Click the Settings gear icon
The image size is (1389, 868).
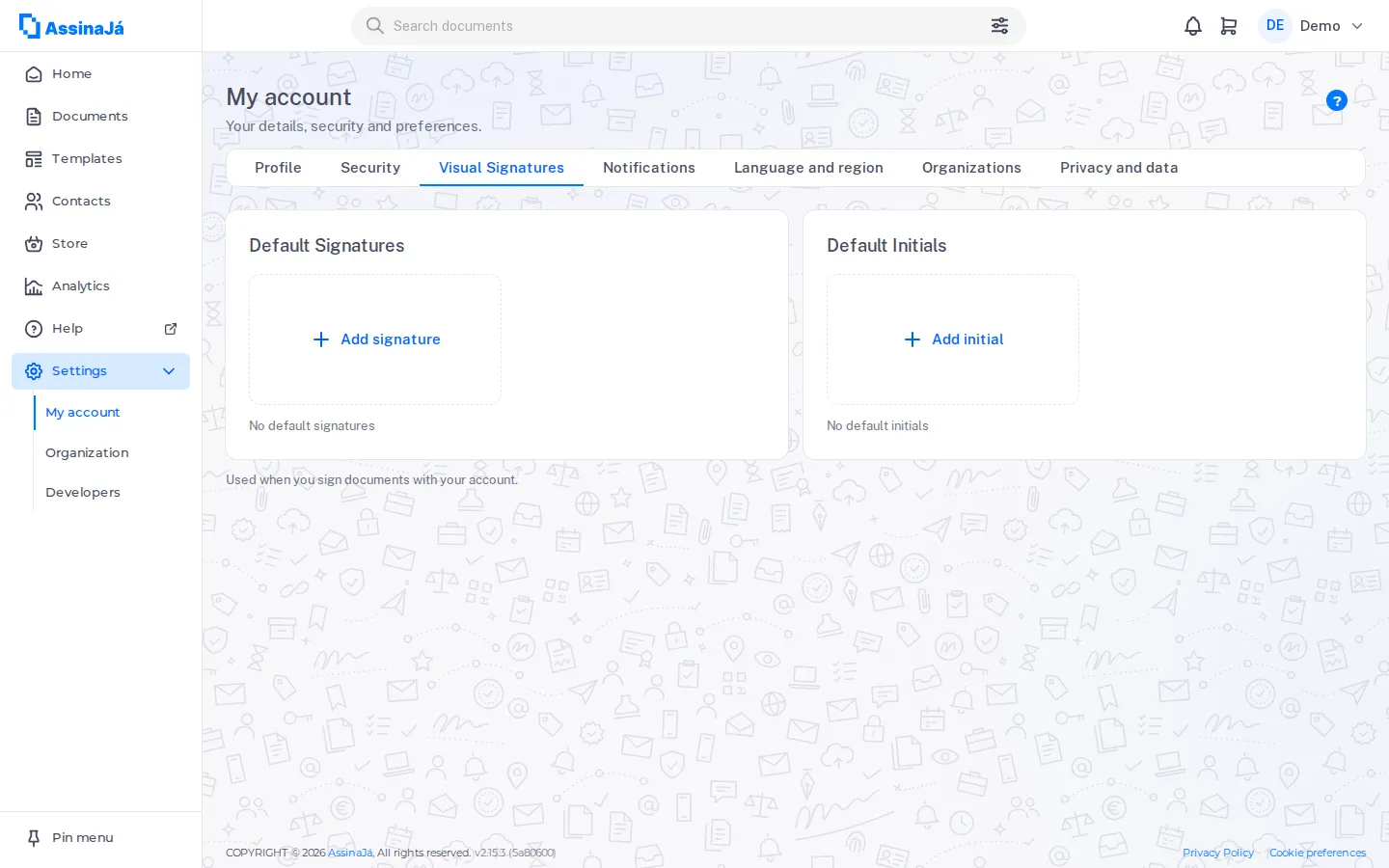34,371
